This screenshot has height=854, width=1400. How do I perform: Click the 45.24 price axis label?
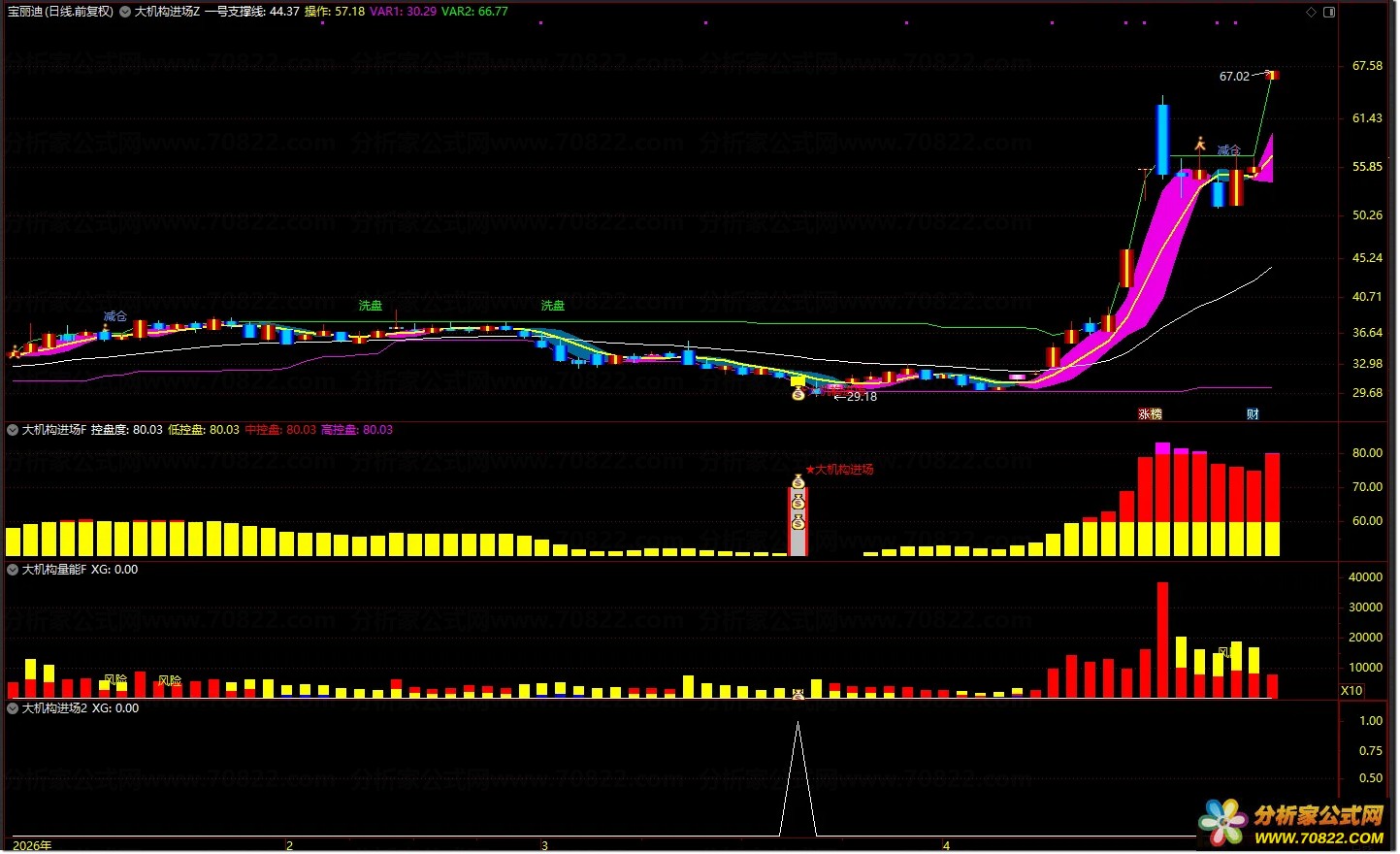pos(1367,258)
